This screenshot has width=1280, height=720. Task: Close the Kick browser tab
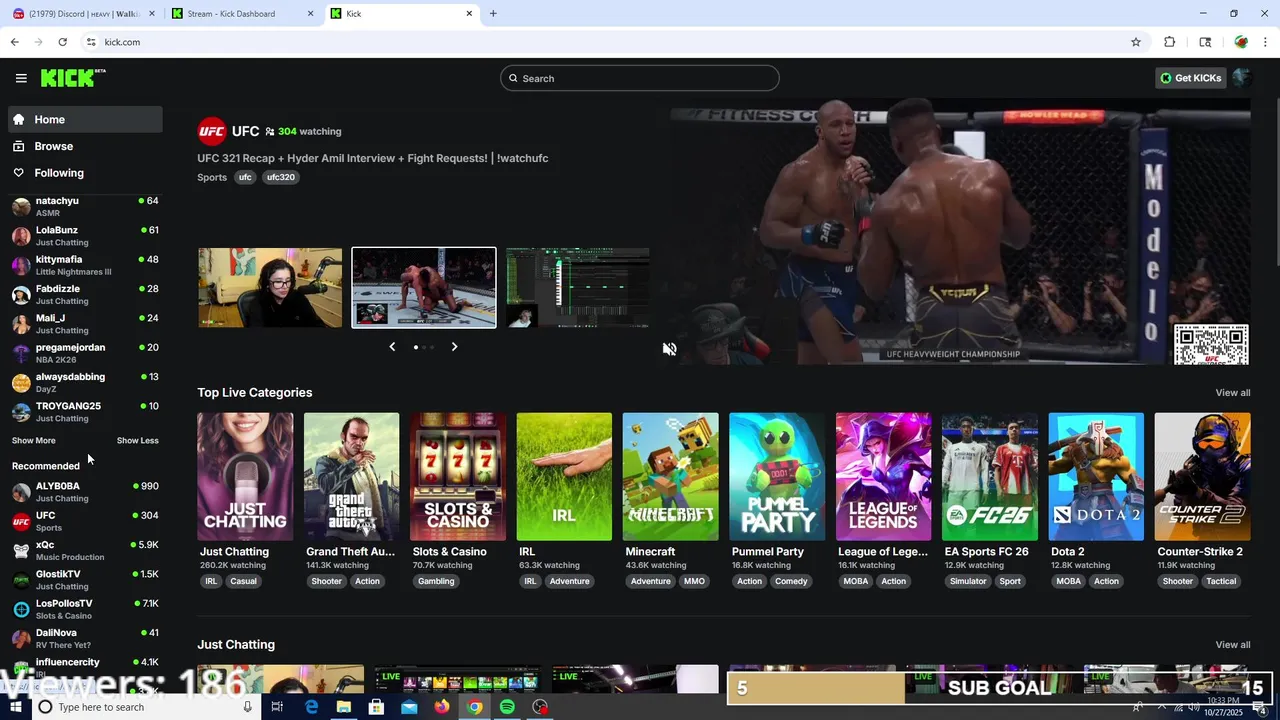tap(469, 14)
